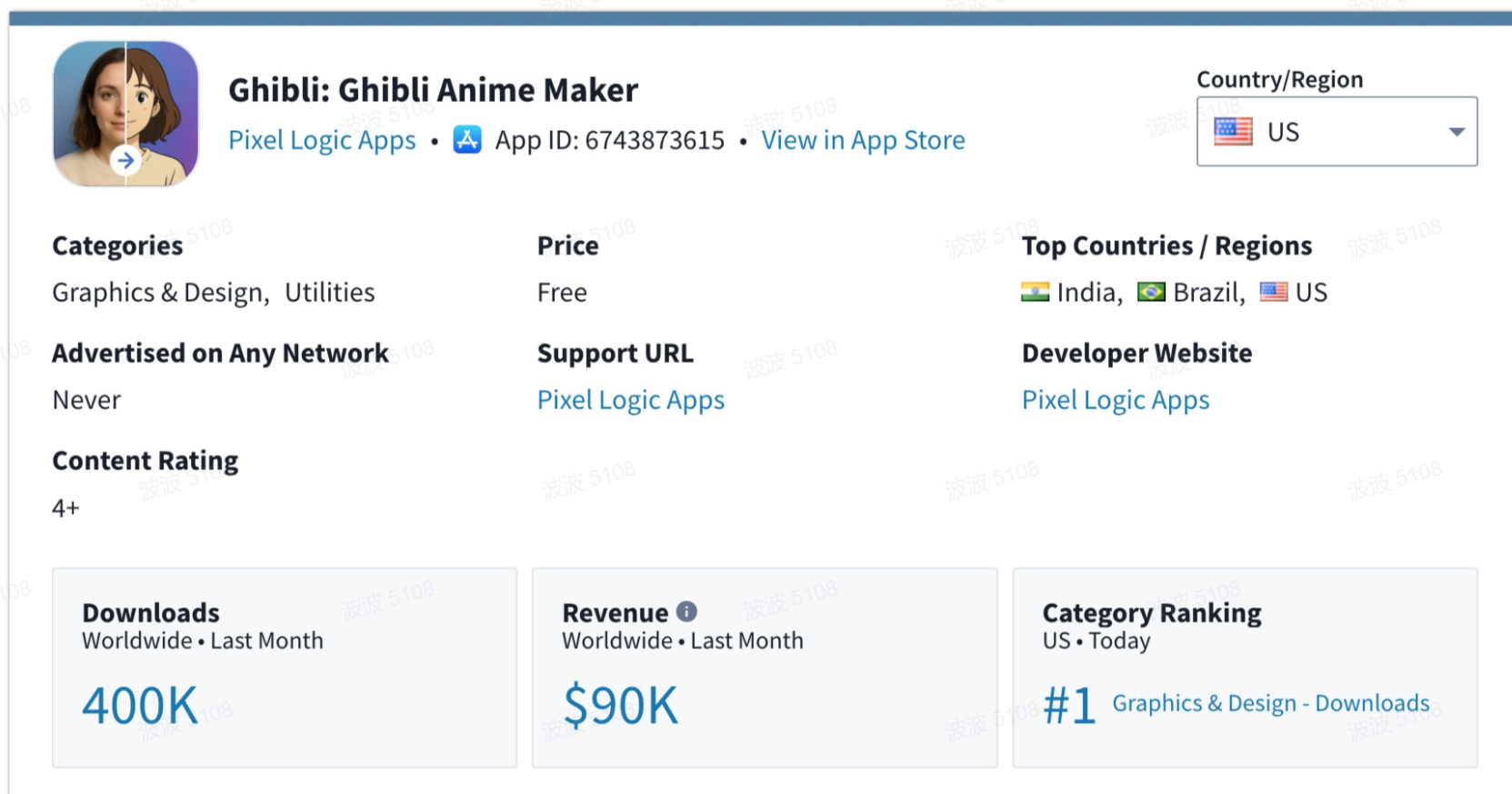Image resolution: width=1512 pixels, height=794 pixels.
Task: Click the #1 category ranking number
Action: (1069, 706)
